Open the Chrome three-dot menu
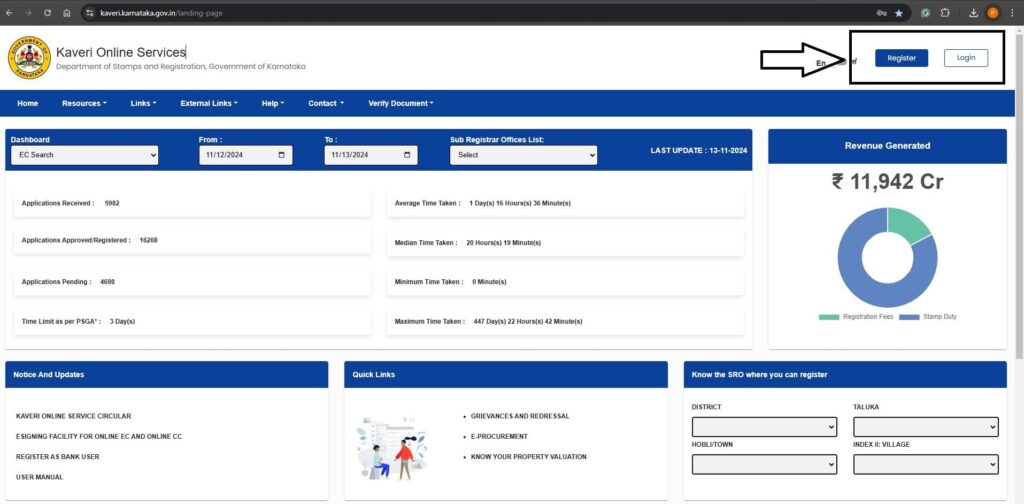Viewport: 1024px width, 504px height. [1012, 13]
